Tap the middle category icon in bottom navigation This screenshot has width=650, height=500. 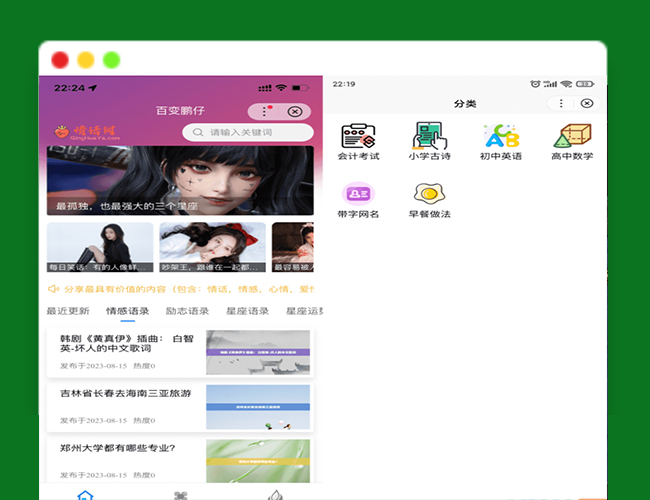[x=181, y=495]
